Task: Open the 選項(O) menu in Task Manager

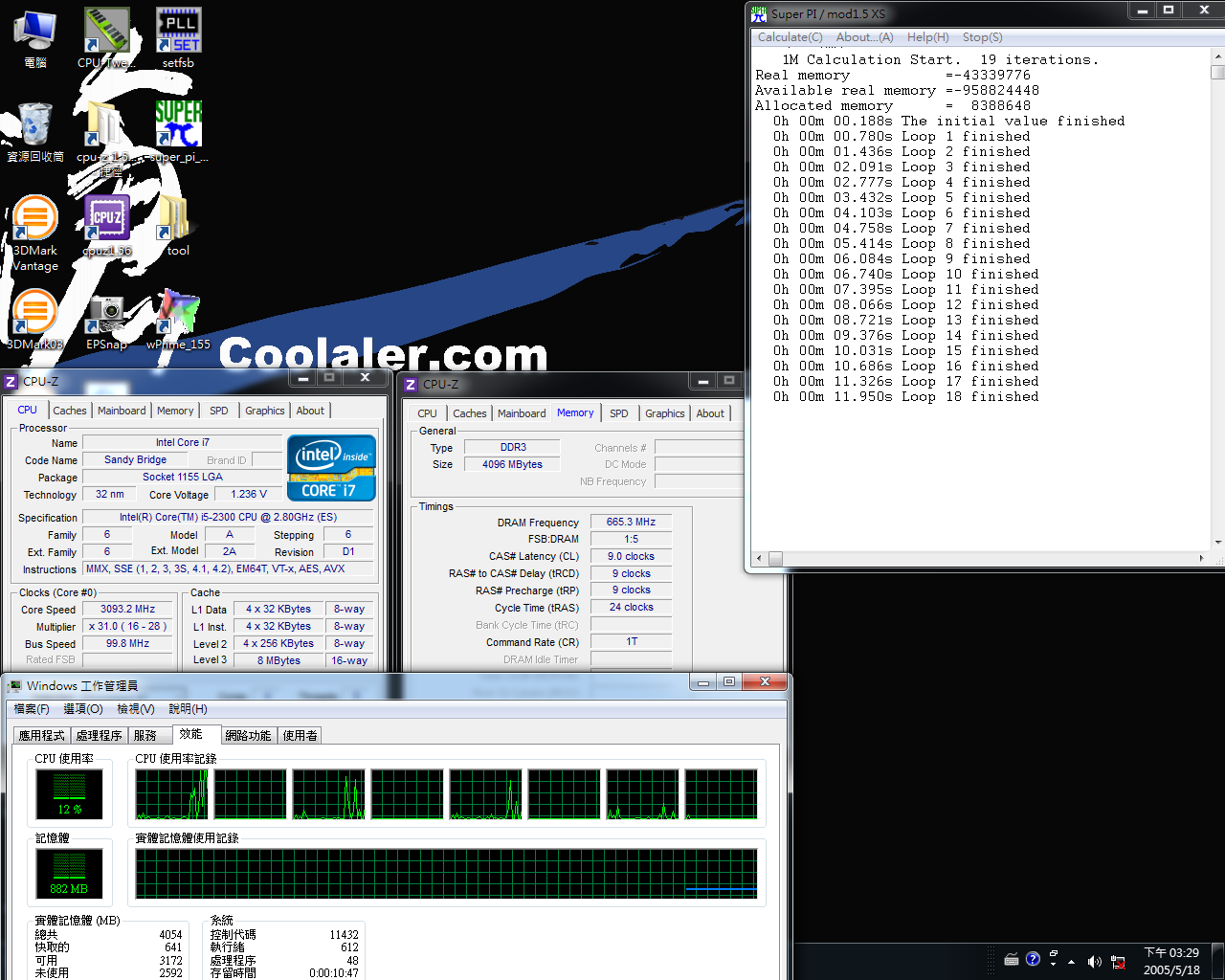Action: pos(83,709)
